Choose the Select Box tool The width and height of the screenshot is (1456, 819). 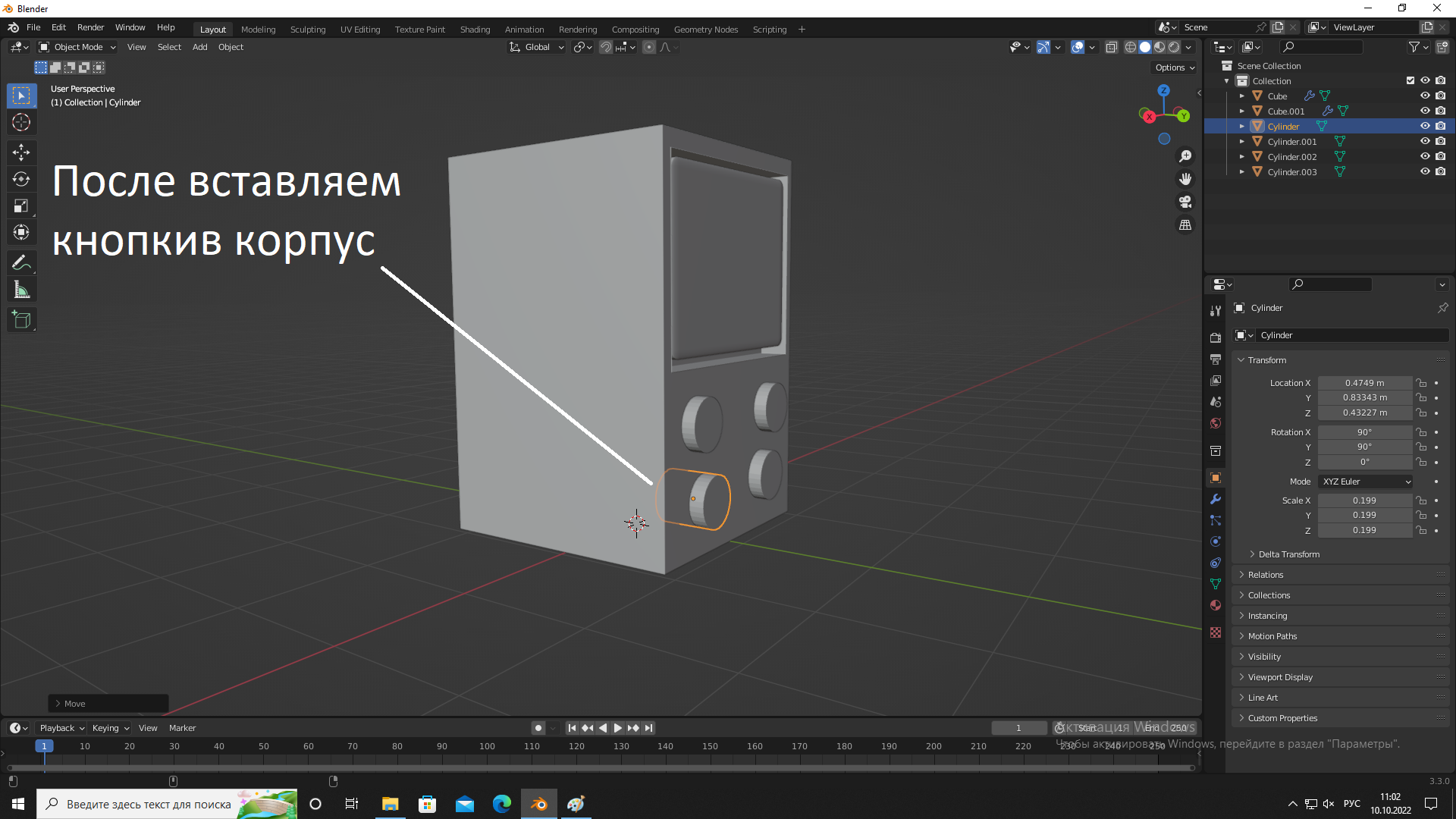(21, 96)
